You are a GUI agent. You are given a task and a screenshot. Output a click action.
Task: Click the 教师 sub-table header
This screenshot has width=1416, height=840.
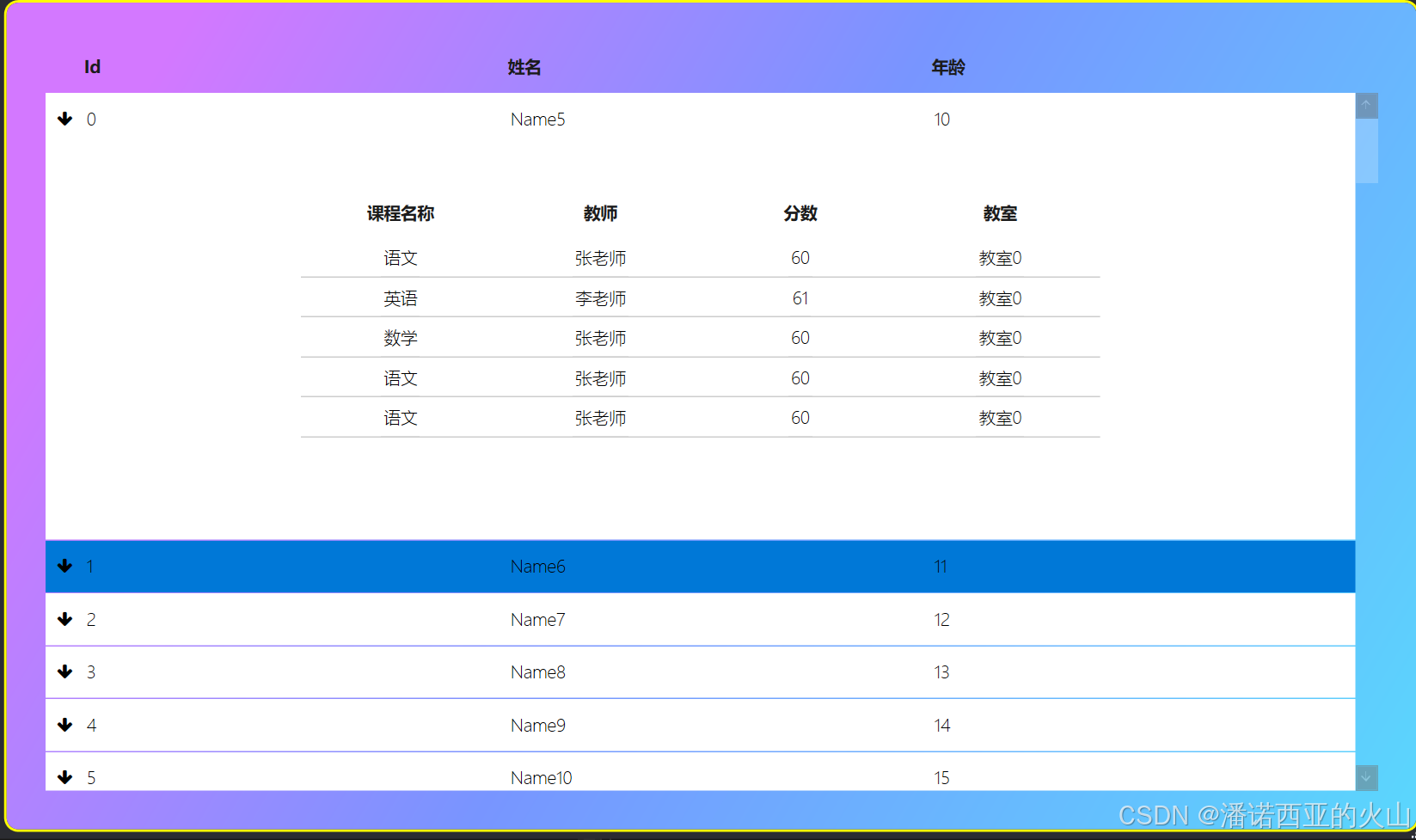[600, 213]
